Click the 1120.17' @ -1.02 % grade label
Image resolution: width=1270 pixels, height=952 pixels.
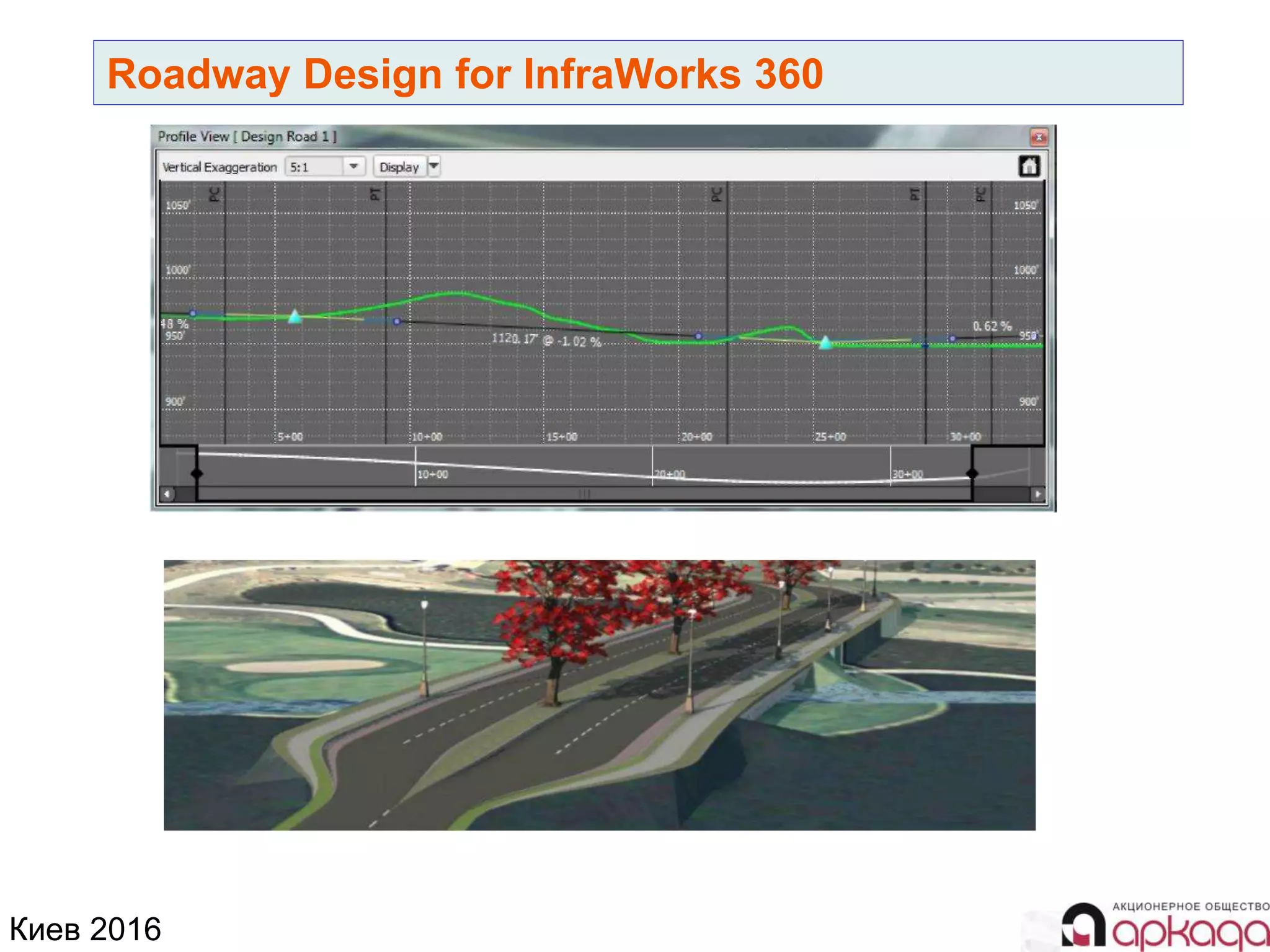[x=546, y=340]
